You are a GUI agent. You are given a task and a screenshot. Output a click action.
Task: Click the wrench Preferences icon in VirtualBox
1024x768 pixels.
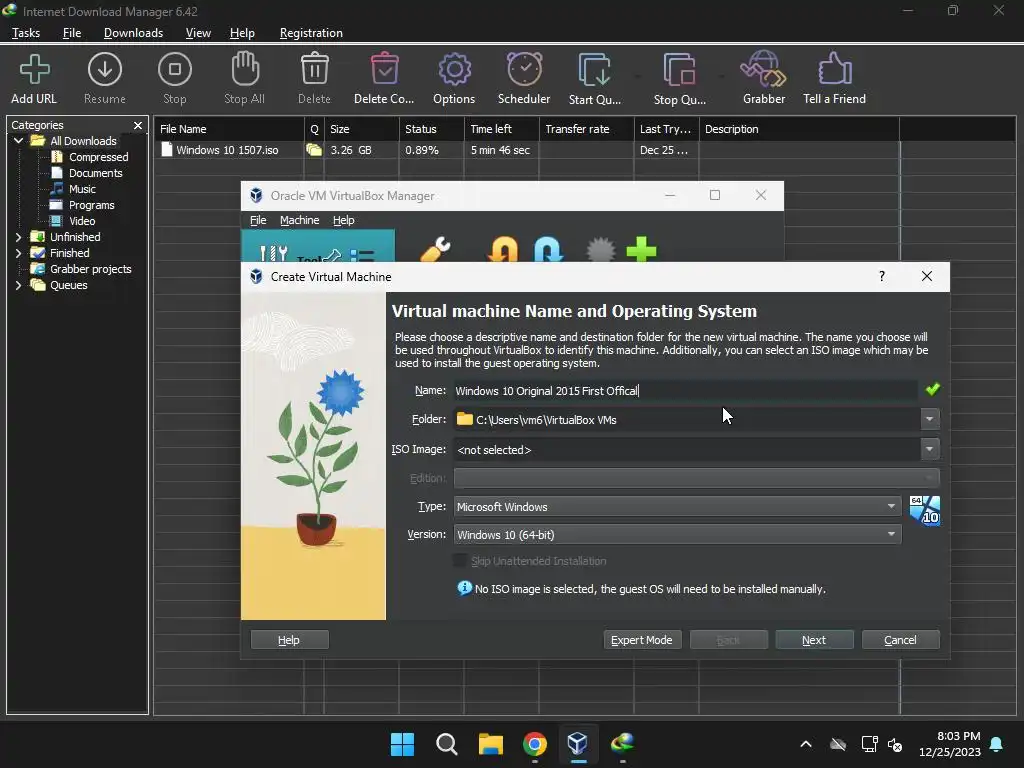[436, 249]
